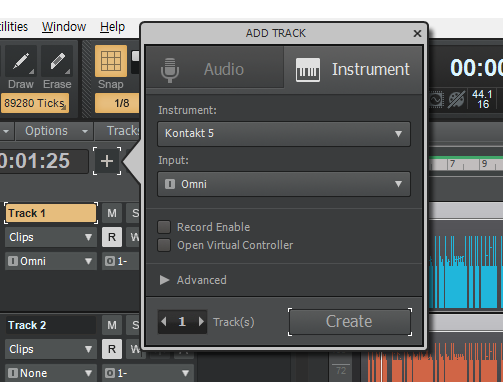Open the Help menu
Viewport: 503px width, 382px height.
pyautogui.click(x=112, y=27)
